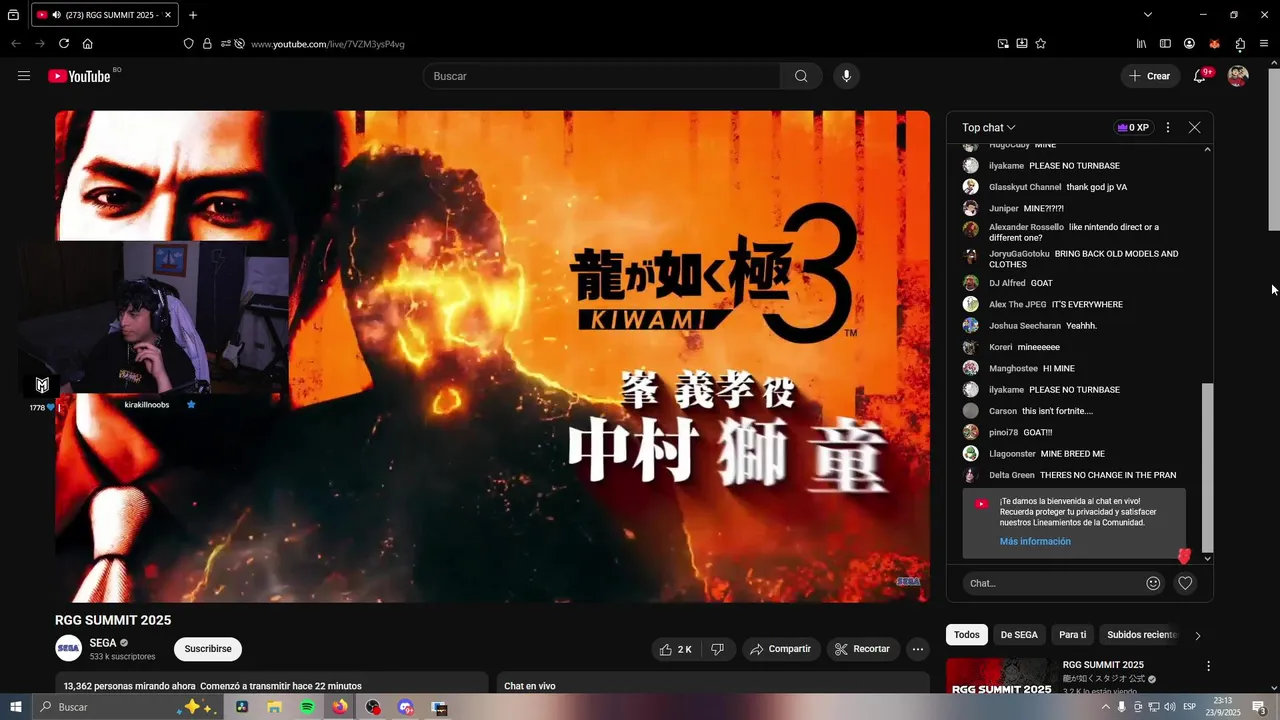Show more filter chips arrow
Image resolution: width=1280 pixels, height=720 pixels.
(1197, 635)
